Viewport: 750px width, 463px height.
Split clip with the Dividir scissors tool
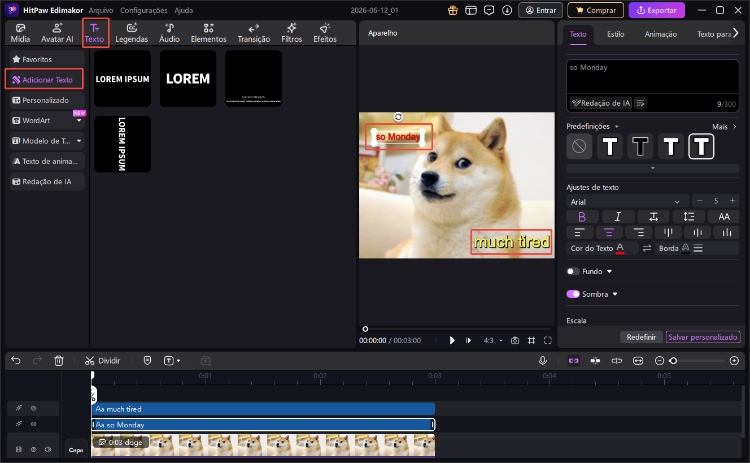point(102,361)
